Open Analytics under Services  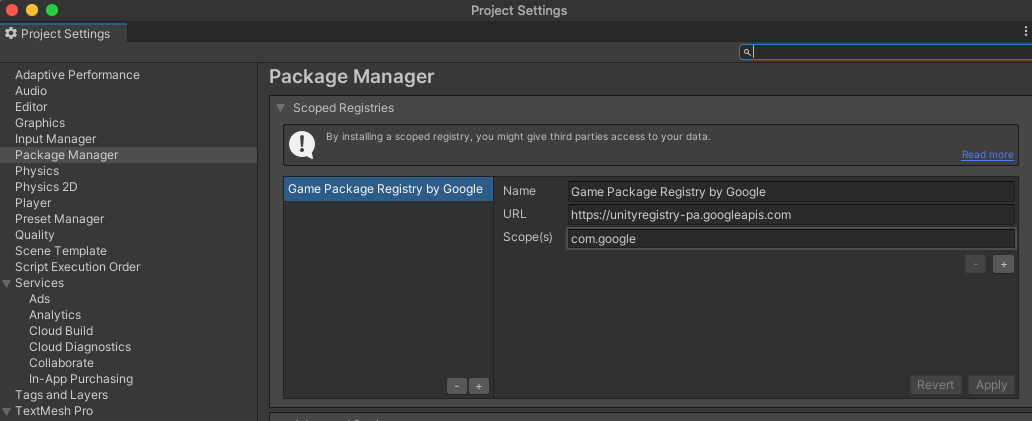pyautogui.click(x=55, y=315)
